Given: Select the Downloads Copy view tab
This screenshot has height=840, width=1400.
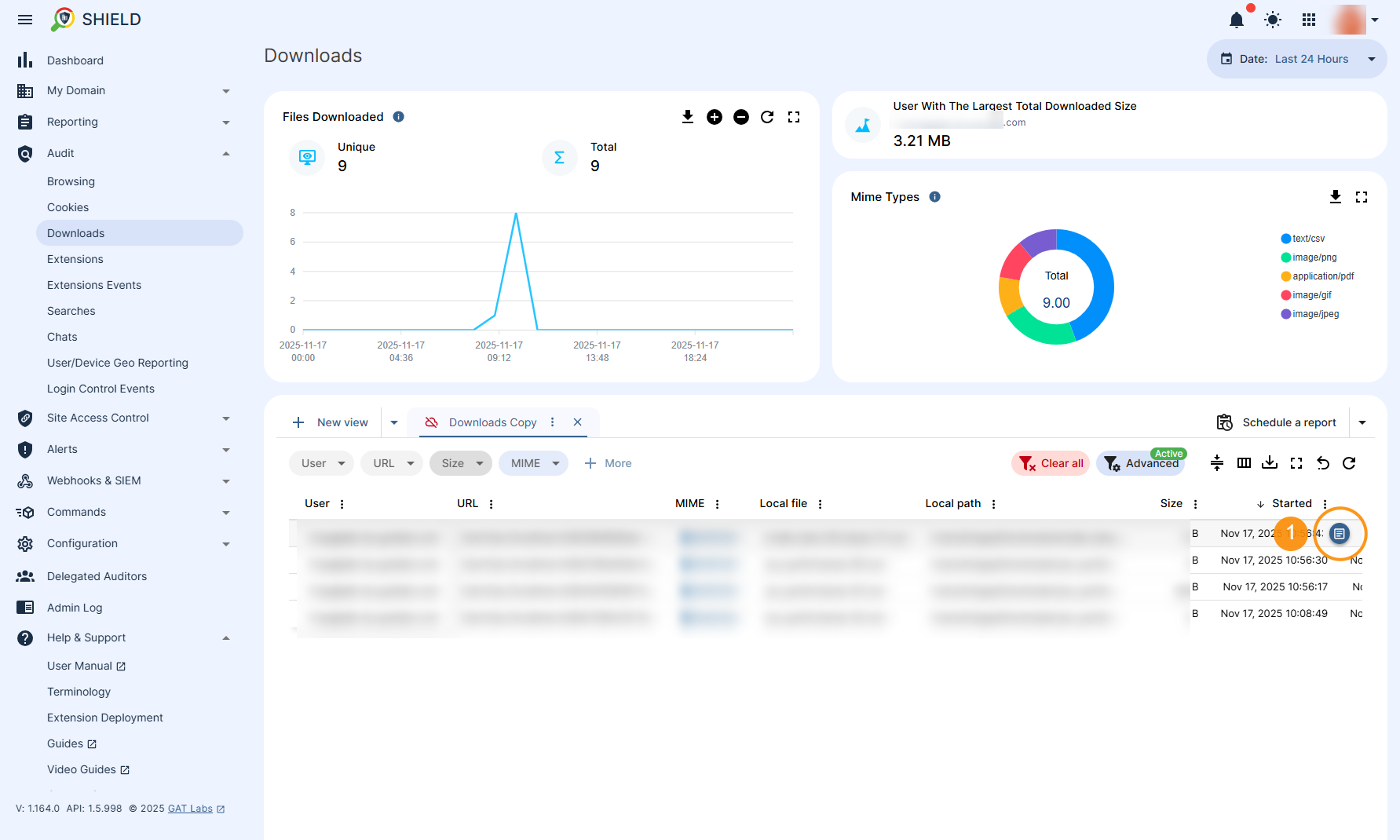Looking at the screenshot, I should click(492, 422).
